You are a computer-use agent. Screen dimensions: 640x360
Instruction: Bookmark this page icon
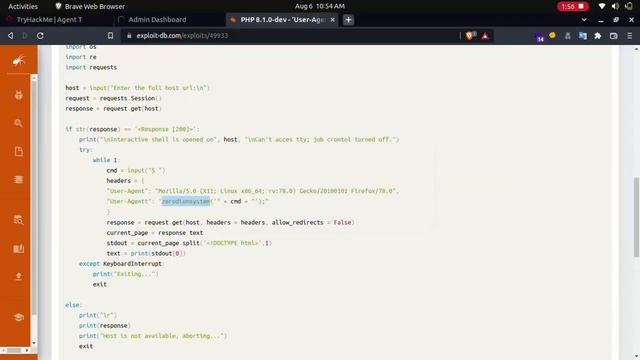pyautogui.click(x=110, y=36)
